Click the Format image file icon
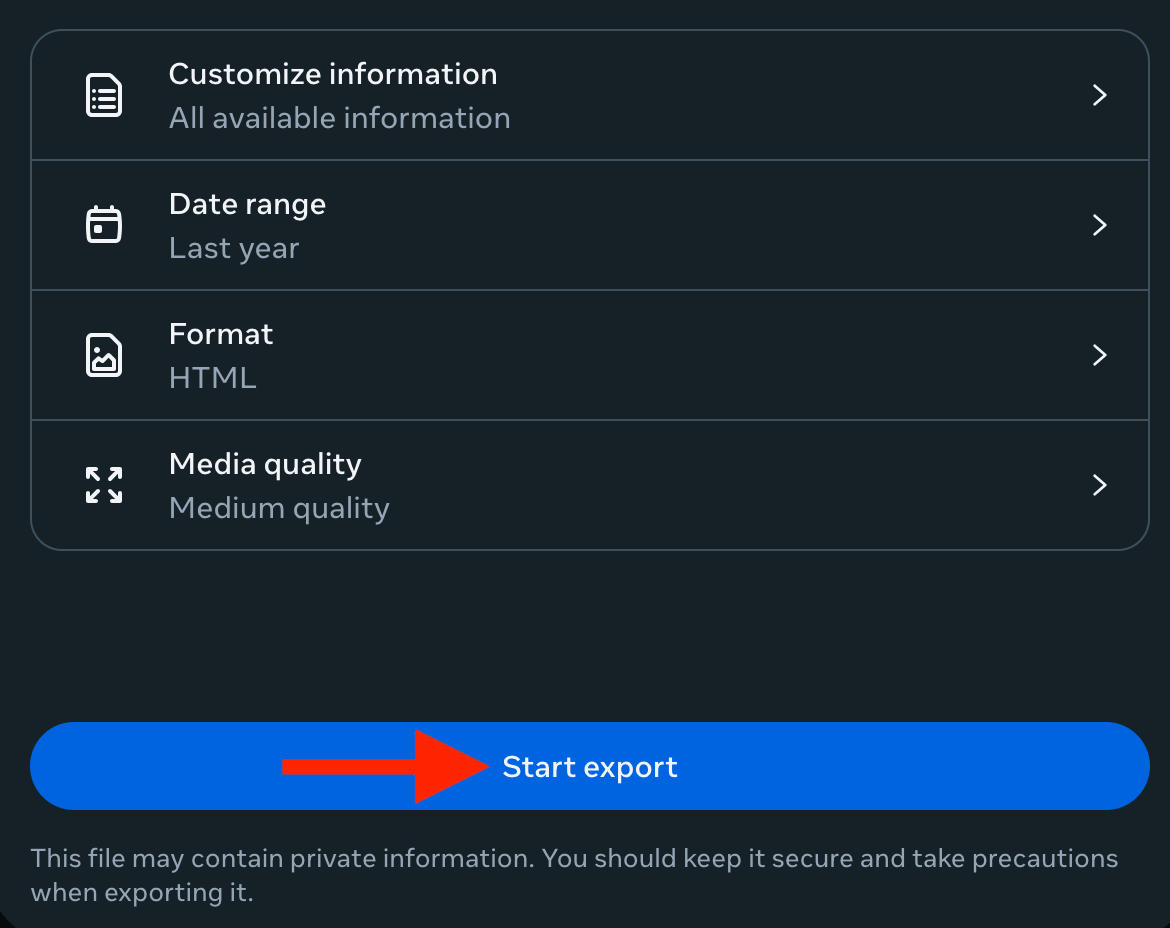The width and height of the screenshot is (1170, 928). [104, 355]
